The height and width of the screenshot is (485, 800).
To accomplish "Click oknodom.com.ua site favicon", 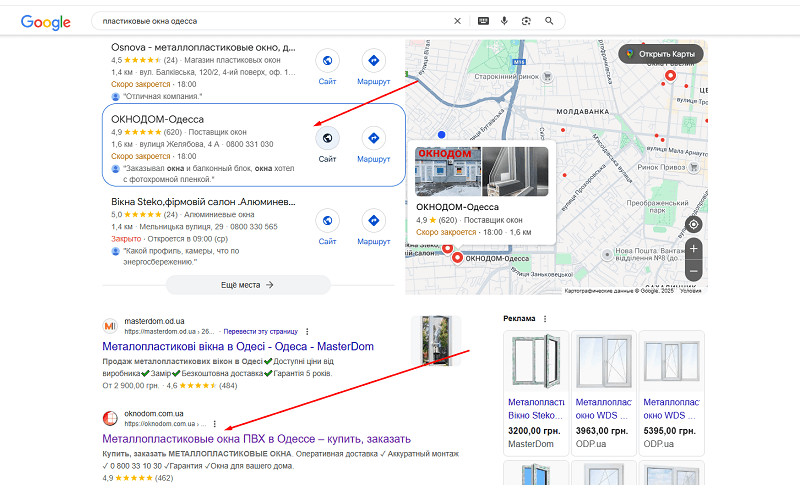I will coord(110,418).
